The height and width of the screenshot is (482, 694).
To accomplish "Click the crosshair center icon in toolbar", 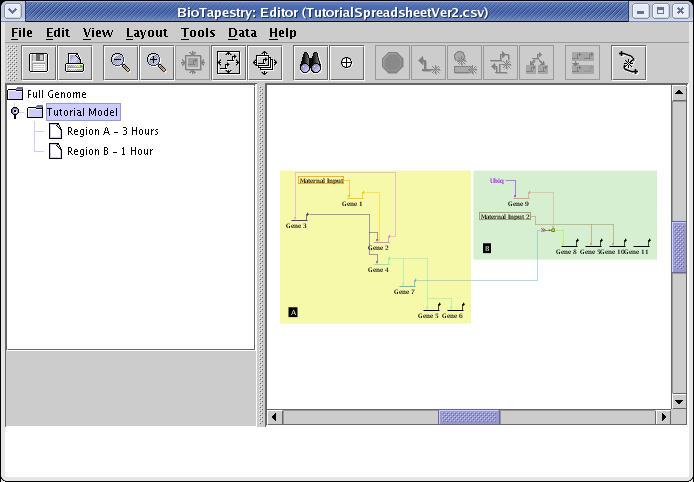I will (347, 62).
